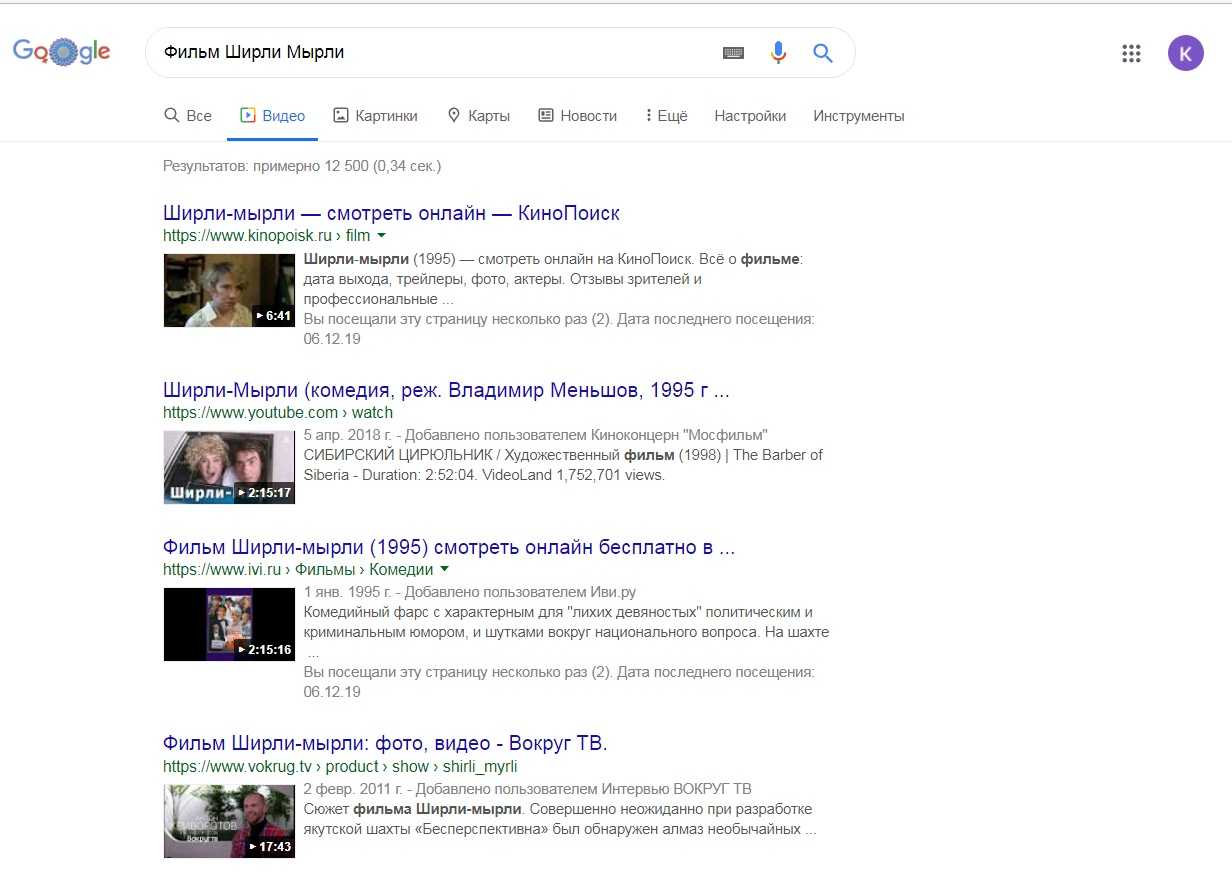Open Настройки search settings
The width and height of the screenshot is (1232, 889).
point(750,116)
